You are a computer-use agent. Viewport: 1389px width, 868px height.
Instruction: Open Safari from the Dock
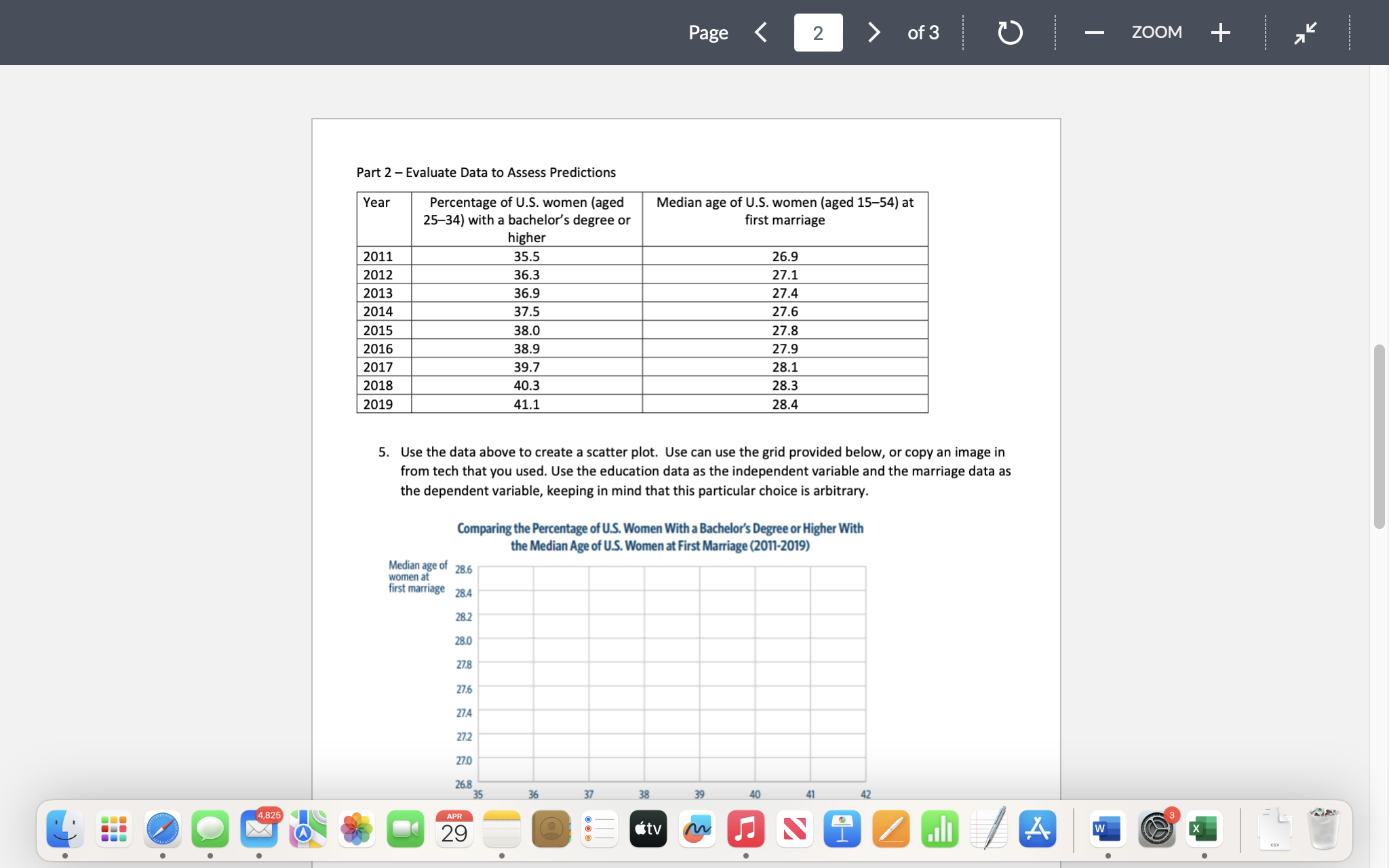pyautogui.click(x=162, y=828)
